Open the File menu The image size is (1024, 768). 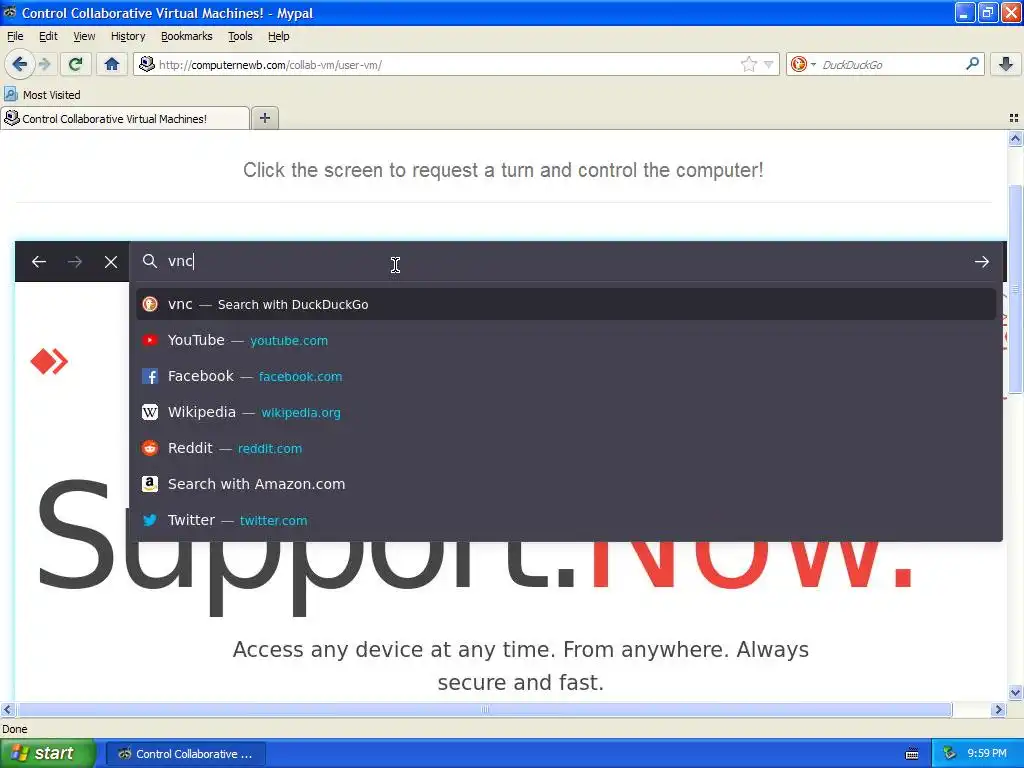pos(15,36)
